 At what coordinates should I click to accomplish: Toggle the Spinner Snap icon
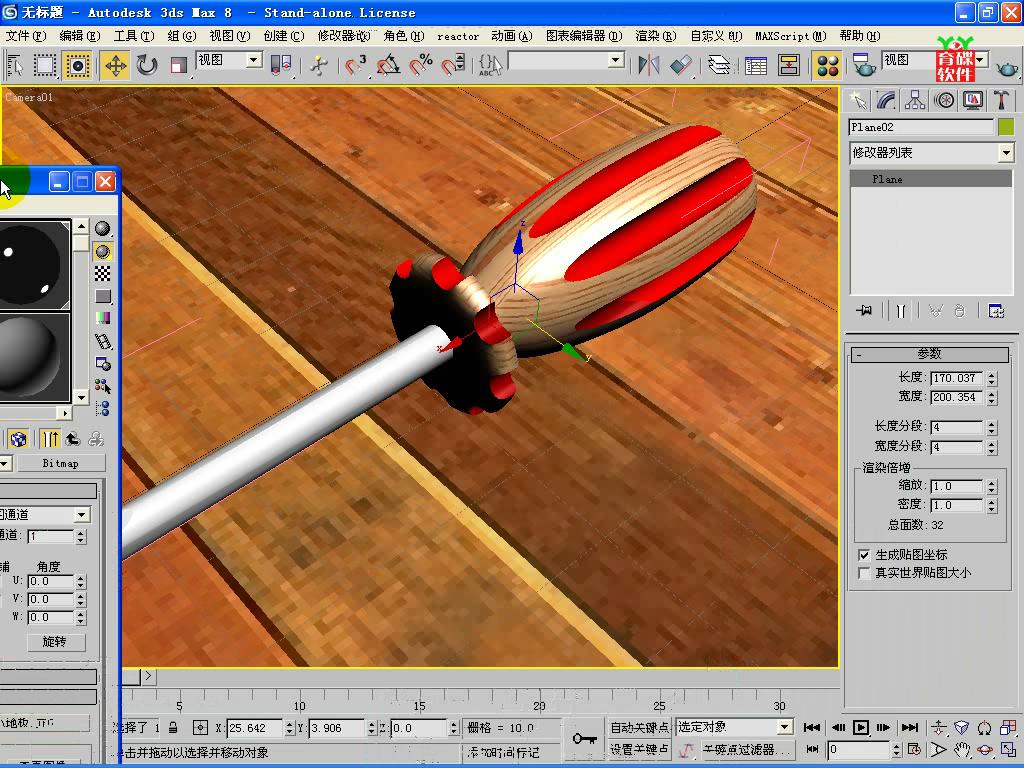click(453, 65)
